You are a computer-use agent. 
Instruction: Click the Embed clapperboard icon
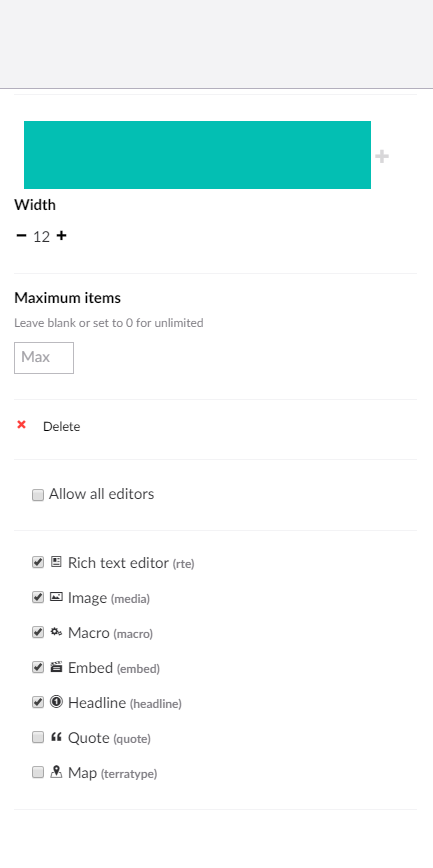pos(56,666)
